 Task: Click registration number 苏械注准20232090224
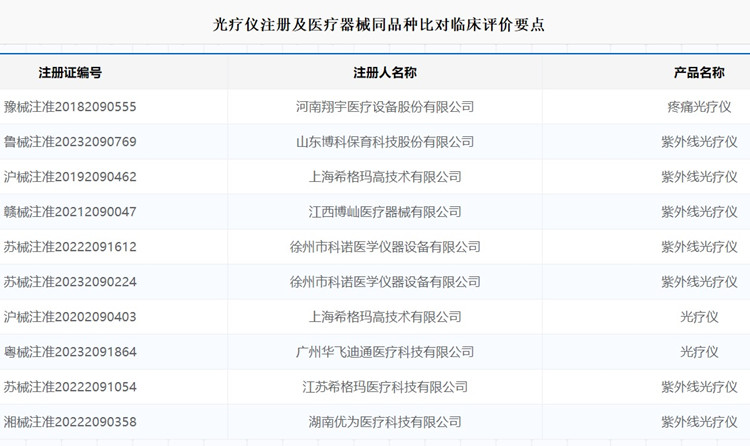pyautogui.click(x=70, y=282)
